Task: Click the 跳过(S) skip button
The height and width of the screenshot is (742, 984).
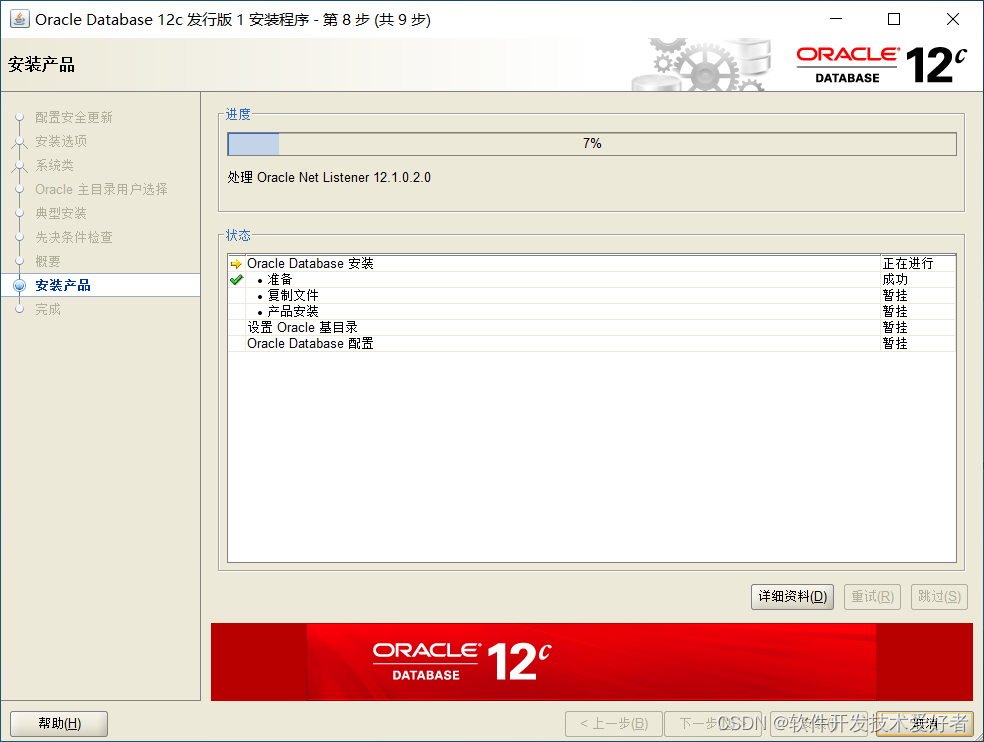Action: pyautogui.click(x=938, y=596)
